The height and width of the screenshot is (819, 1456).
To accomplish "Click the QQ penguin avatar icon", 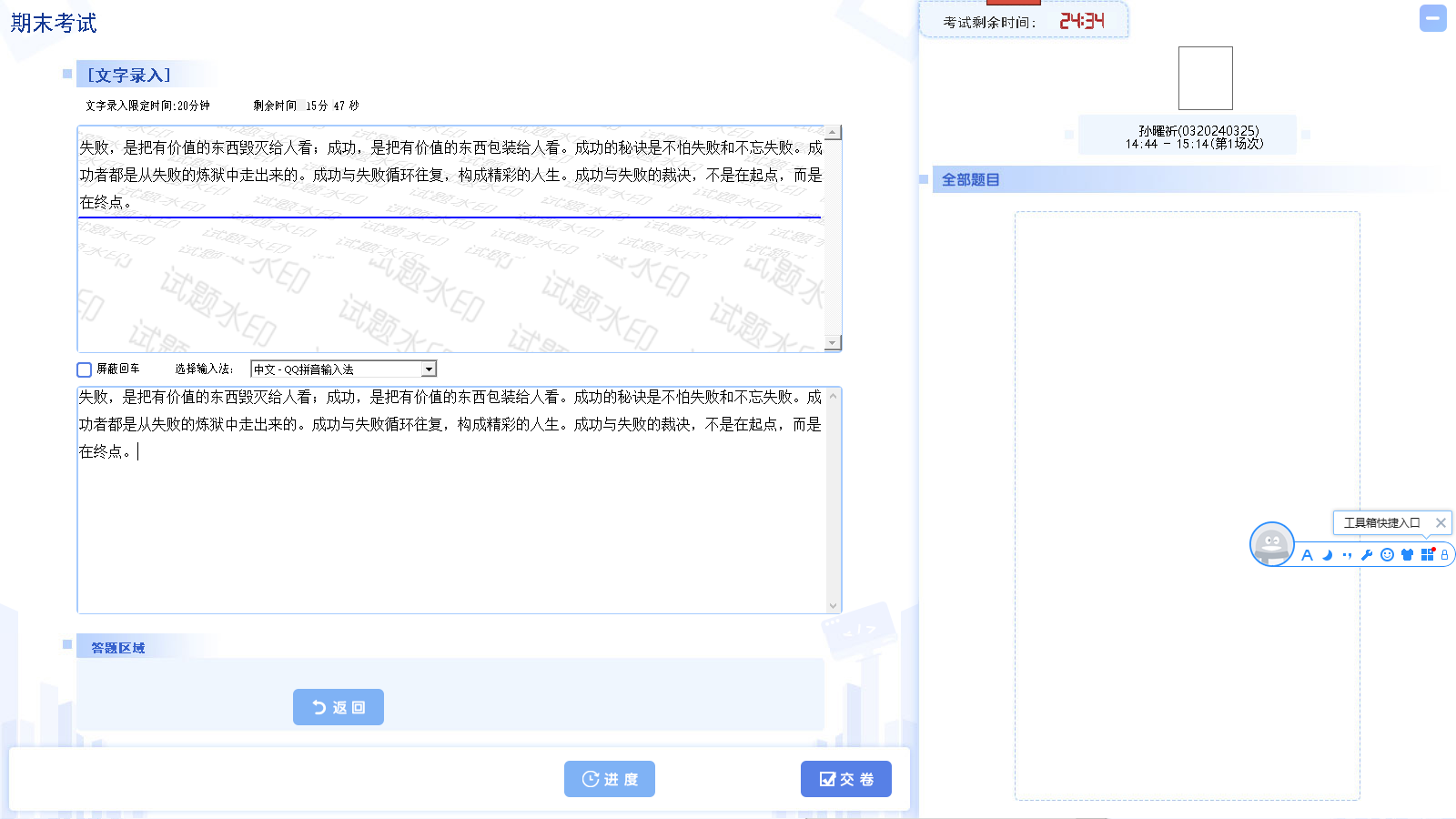I will (x=1271, y=544).
